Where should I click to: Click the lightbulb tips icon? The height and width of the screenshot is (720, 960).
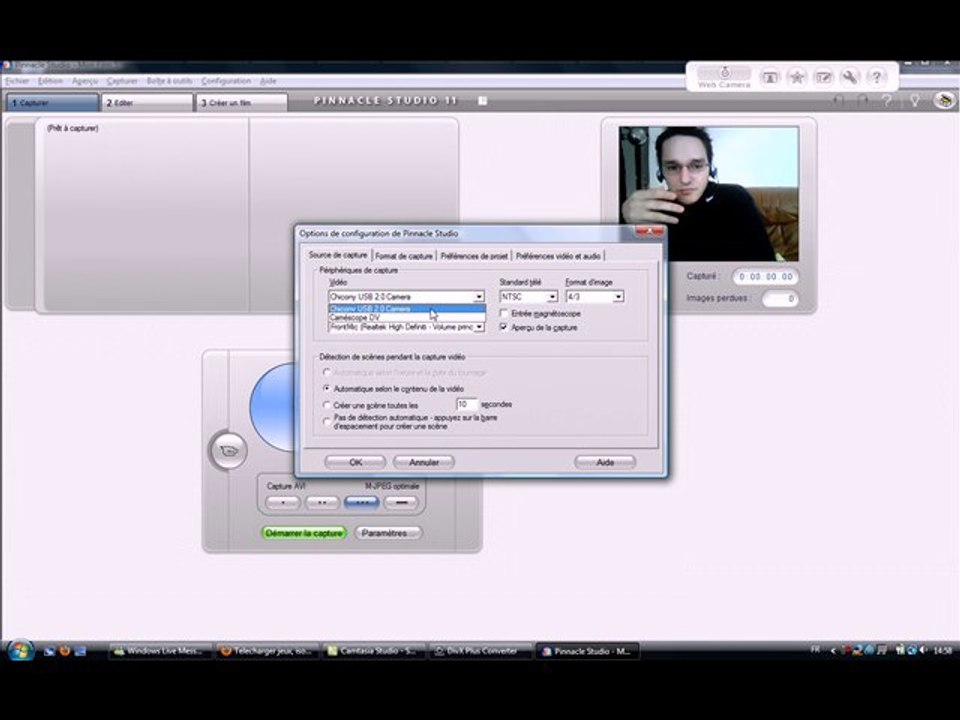[x=915, y=100]
